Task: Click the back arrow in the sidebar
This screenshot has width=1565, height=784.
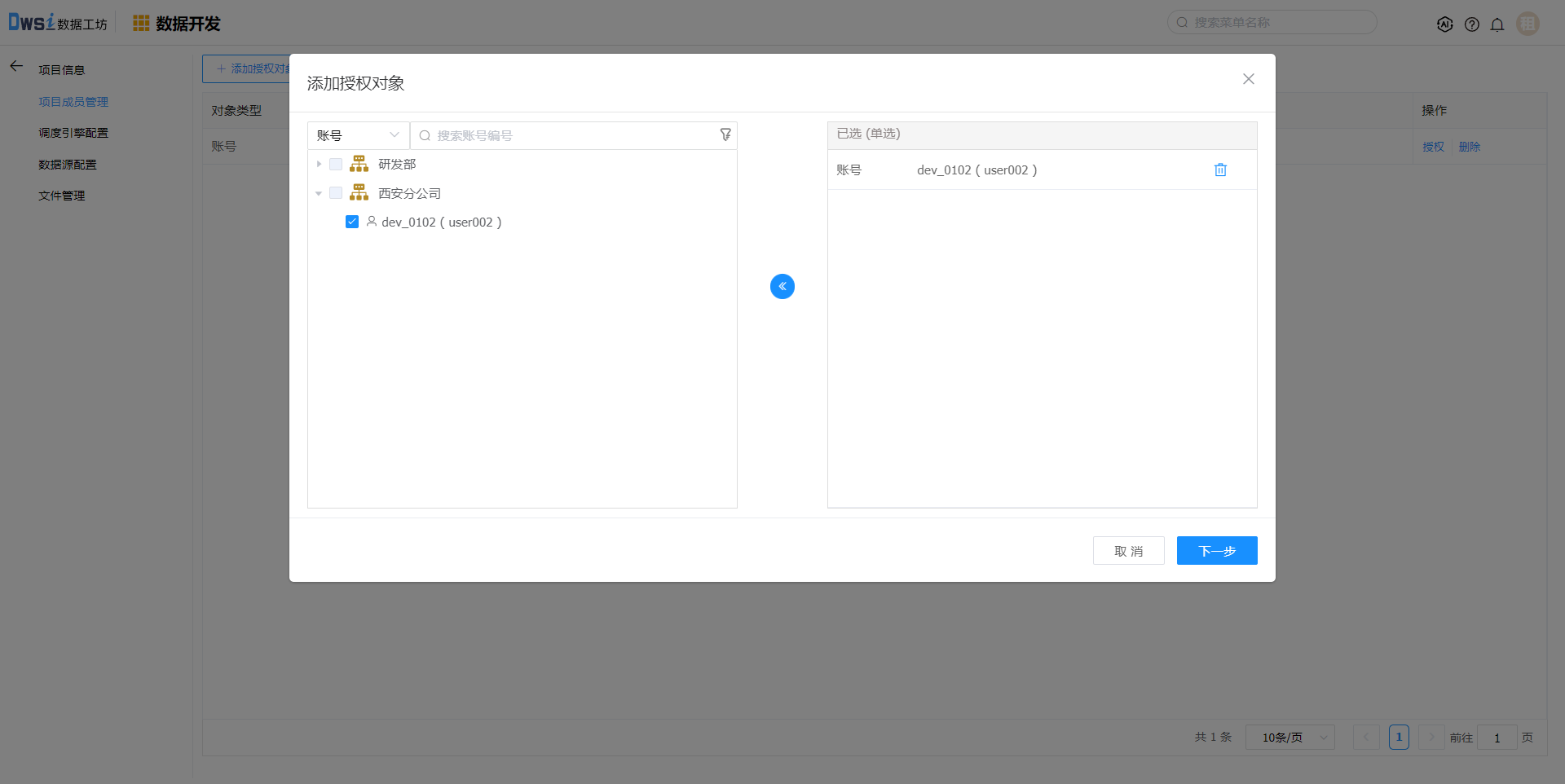Action: point(16,66)
